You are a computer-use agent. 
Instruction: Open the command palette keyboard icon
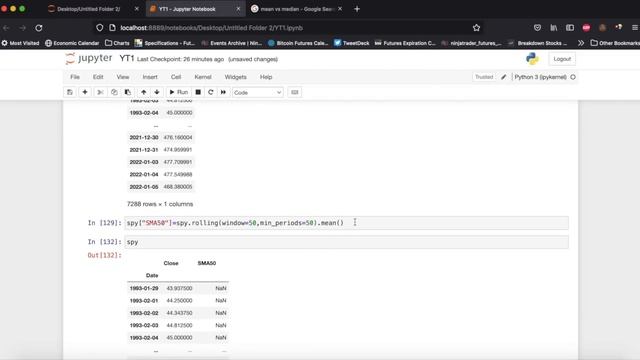pos(295,92)
